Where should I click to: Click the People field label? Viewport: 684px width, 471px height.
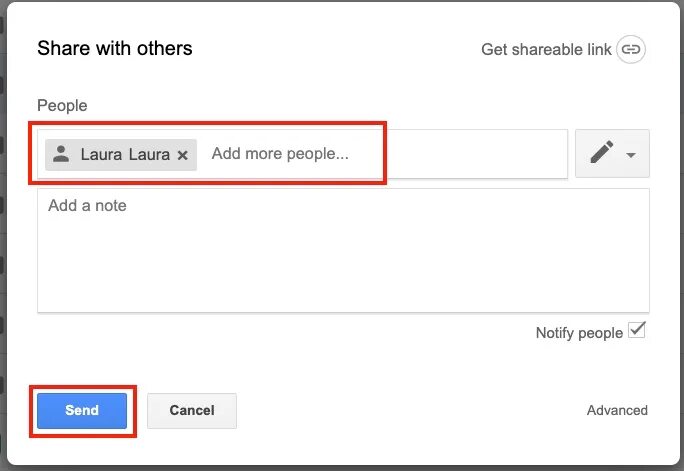tap(62, 105)
